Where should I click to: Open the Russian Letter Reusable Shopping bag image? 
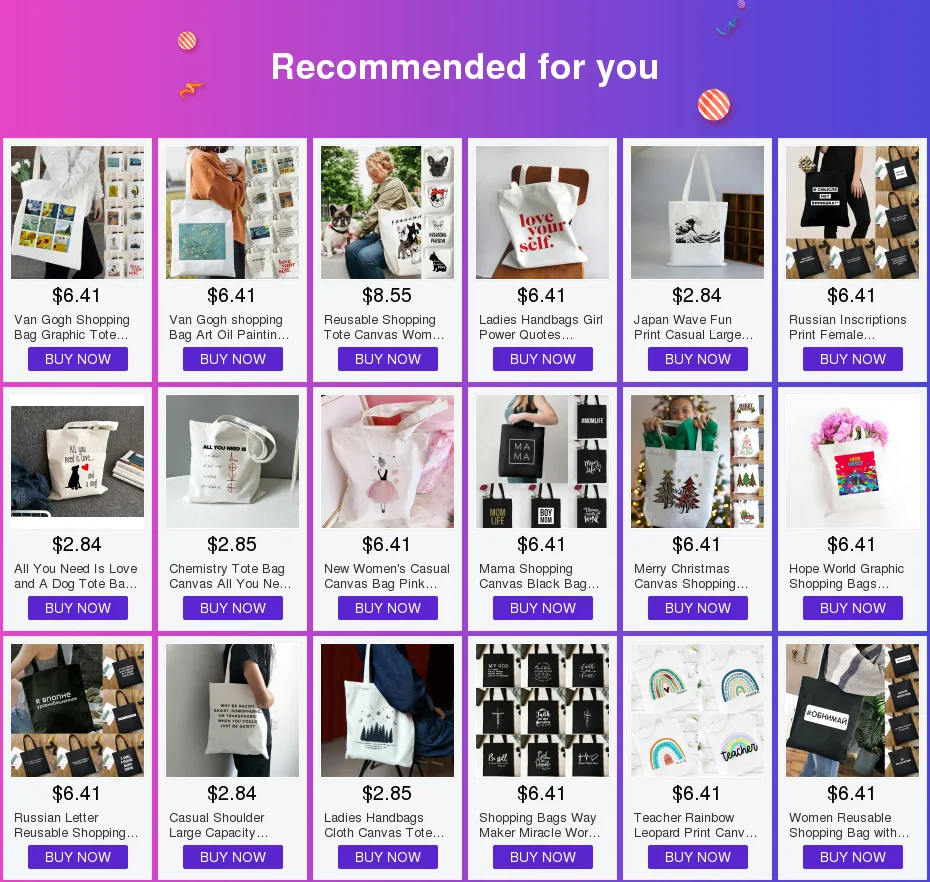[x=77, y=711]
